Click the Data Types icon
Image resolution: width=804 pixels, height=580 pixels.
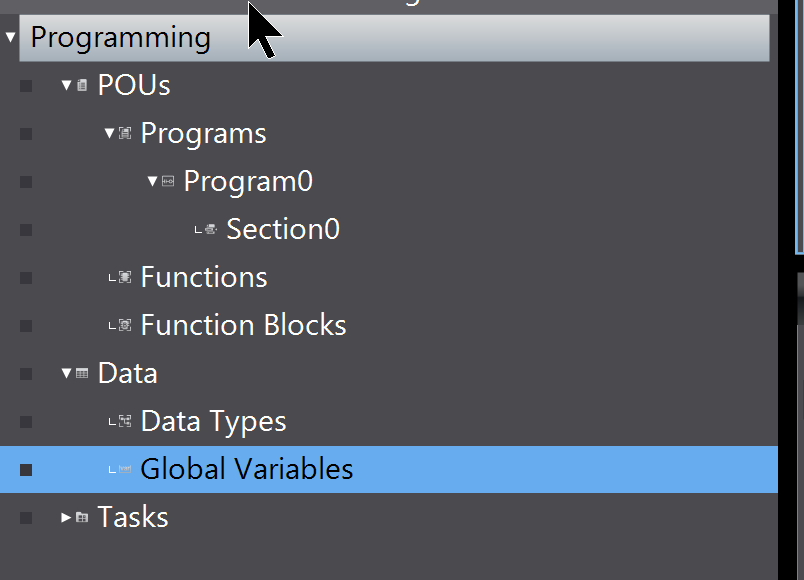point(125,422)
